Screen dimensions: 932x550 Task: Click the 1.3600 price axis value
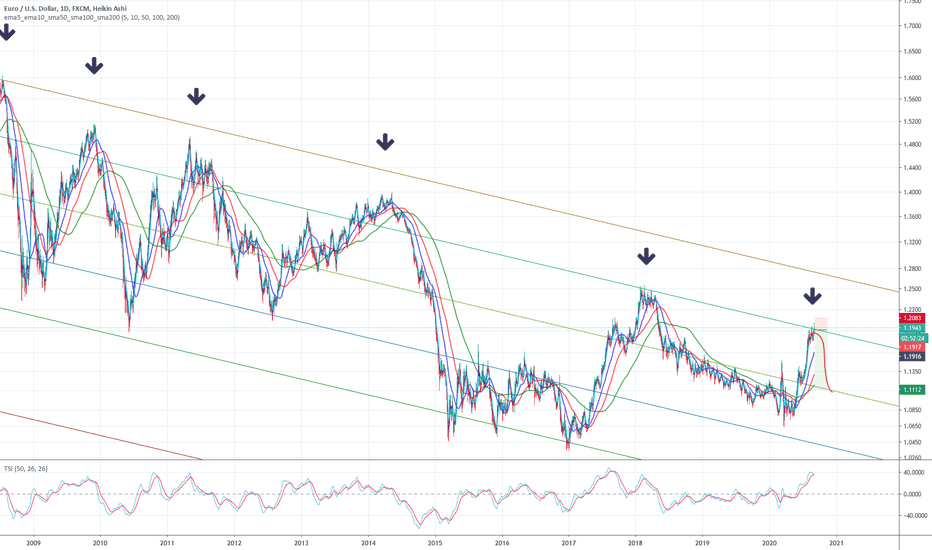click(912, 217)
